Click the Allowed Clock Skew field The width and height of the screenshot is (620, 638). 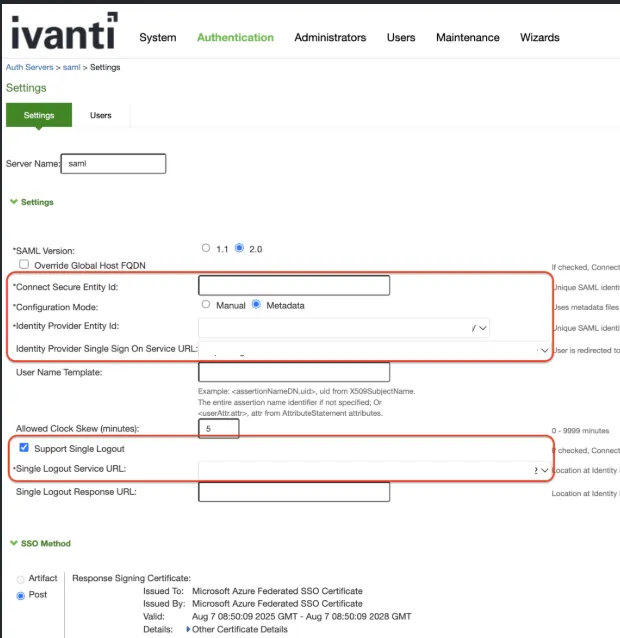[x=218, y=428]
